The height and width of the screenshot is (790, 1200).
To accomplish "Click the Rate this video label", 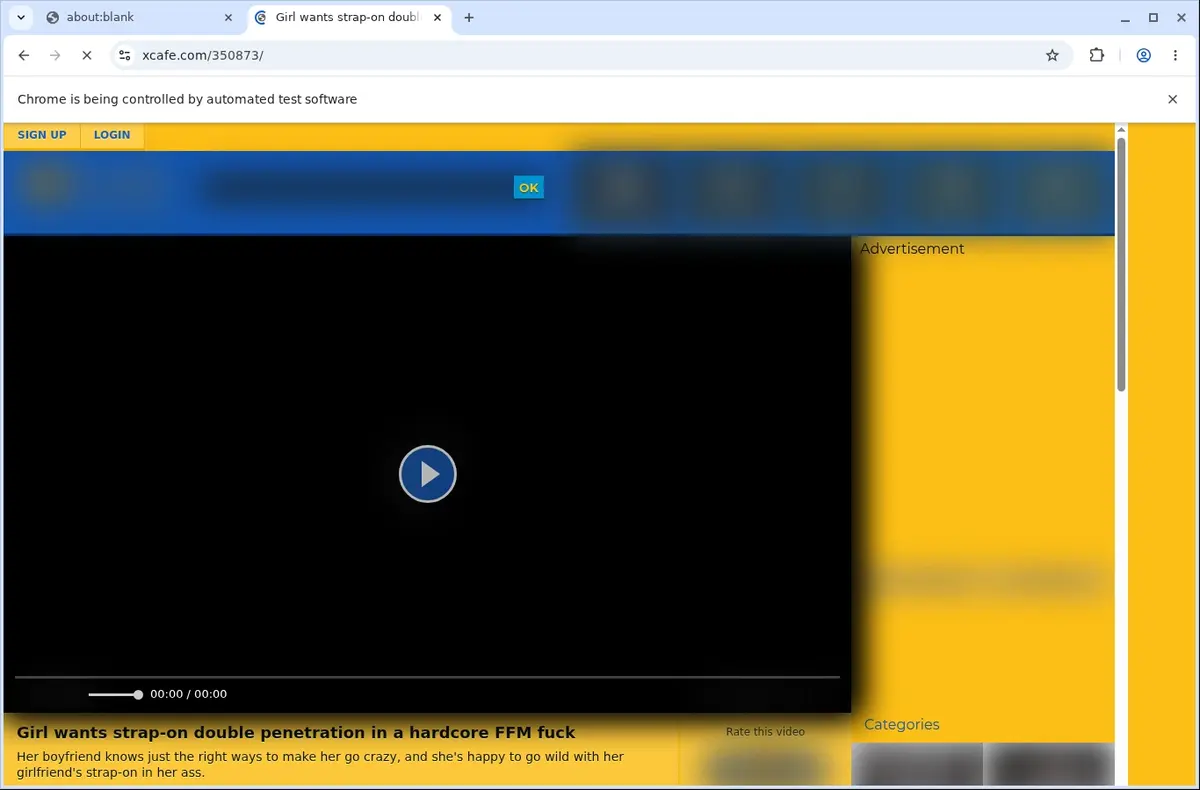I will pyautogui.click(x=765, y=732).
